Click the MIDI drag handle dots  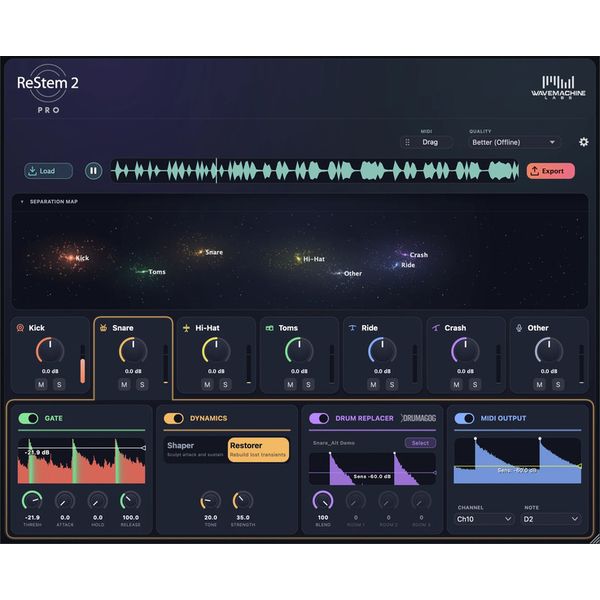[408, 142]
